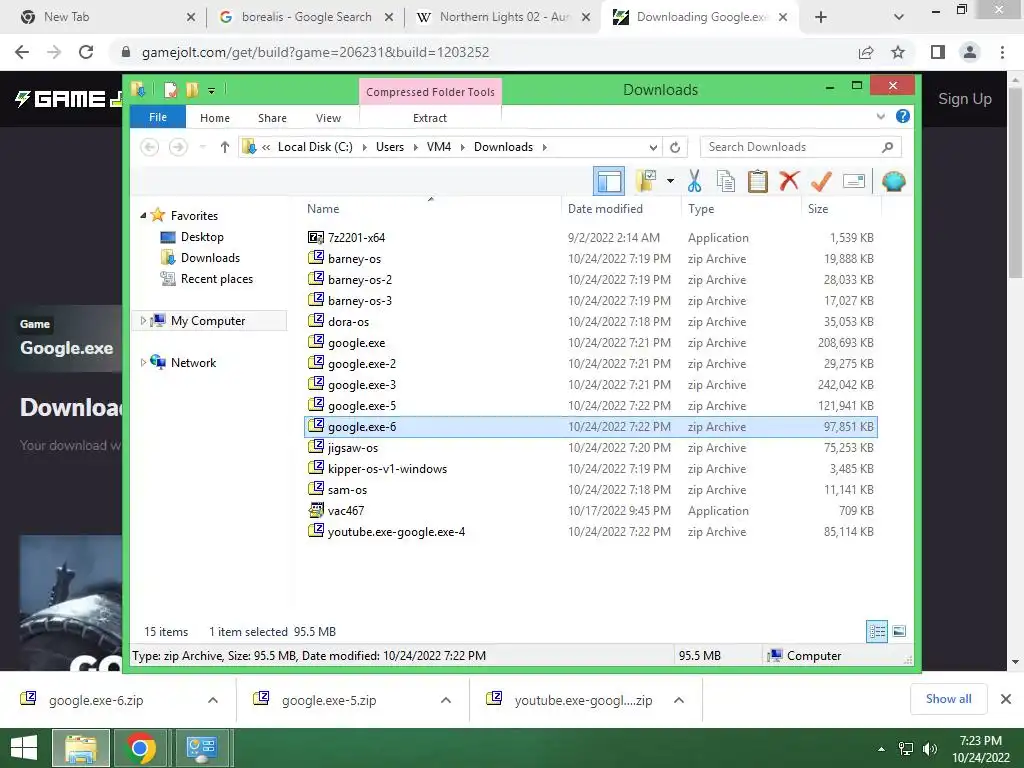Open the Extract ribbon tab
This screenshot has width=1024, height=768.
pyautogui.click(x=430, y=118)
